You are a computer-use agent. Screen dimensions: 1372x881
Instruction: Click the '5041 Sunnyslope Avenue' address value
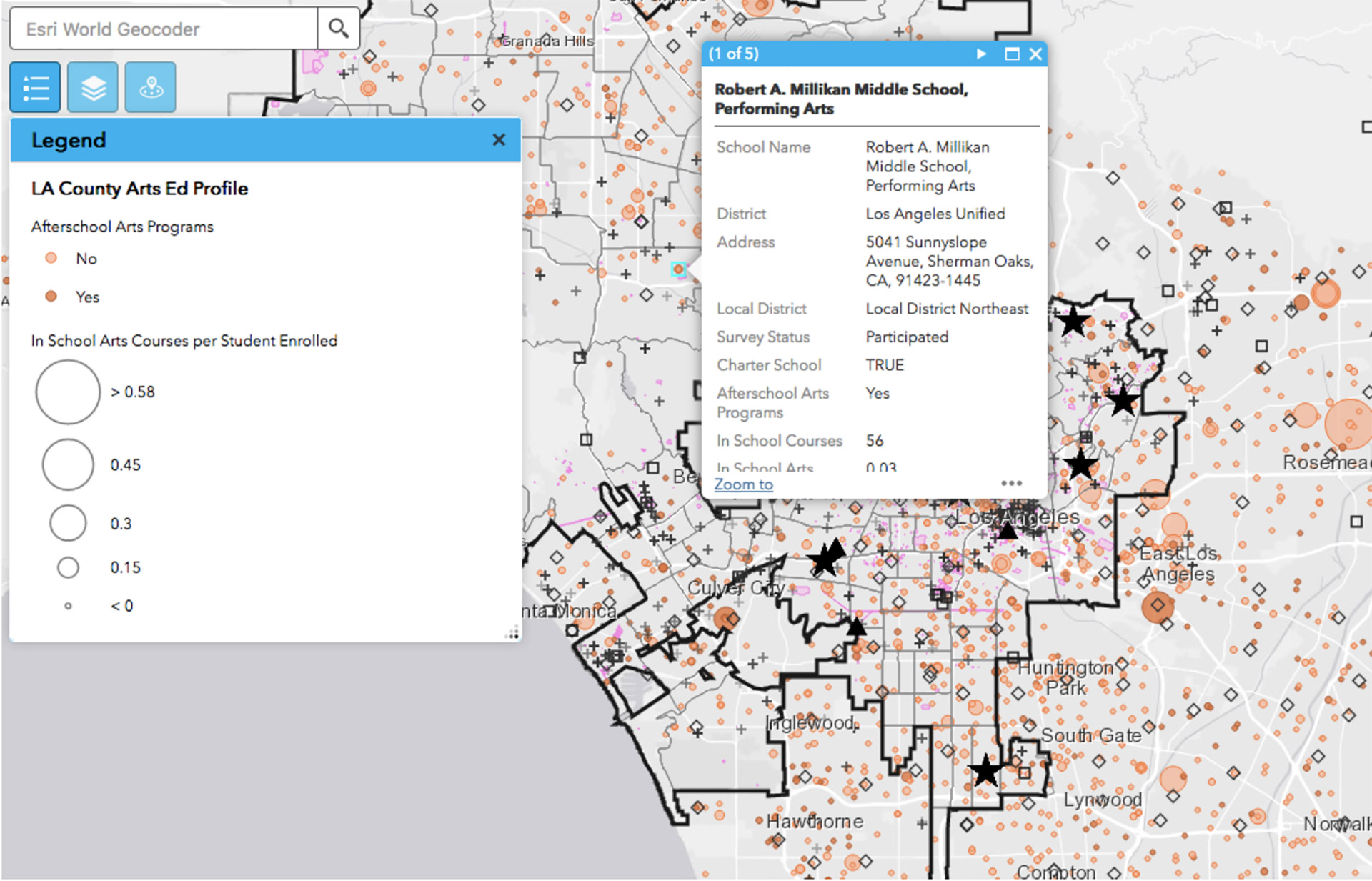(x=950, y=261)
